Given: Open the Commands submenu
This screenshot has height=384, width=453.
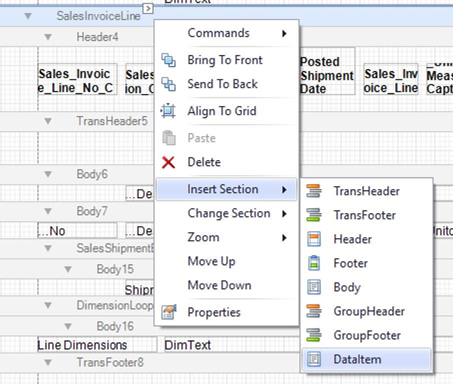Looking at the screenshot, I should tap(227, 33).
